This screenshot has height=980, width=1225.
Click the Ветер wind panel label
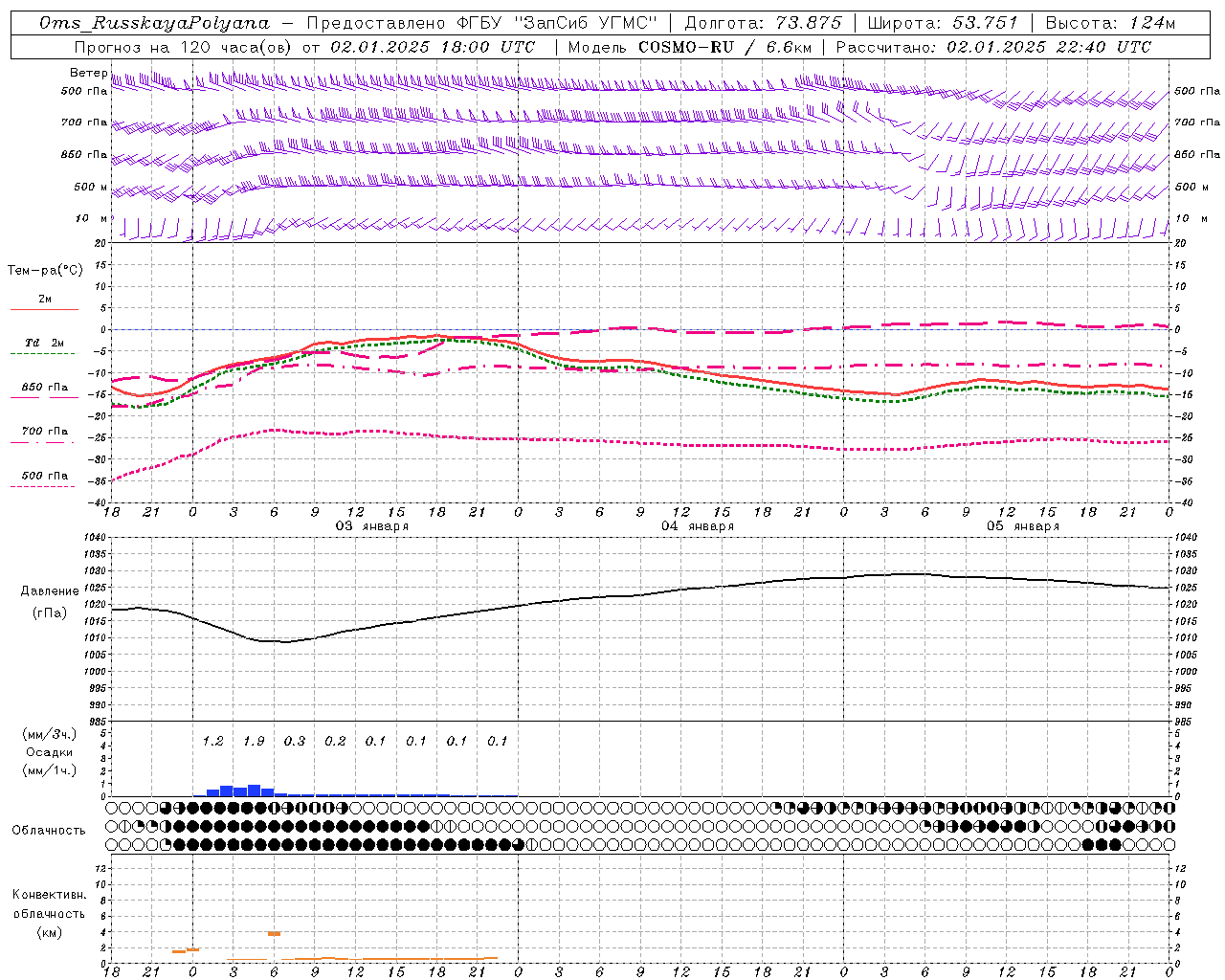[x=89, y=73]
